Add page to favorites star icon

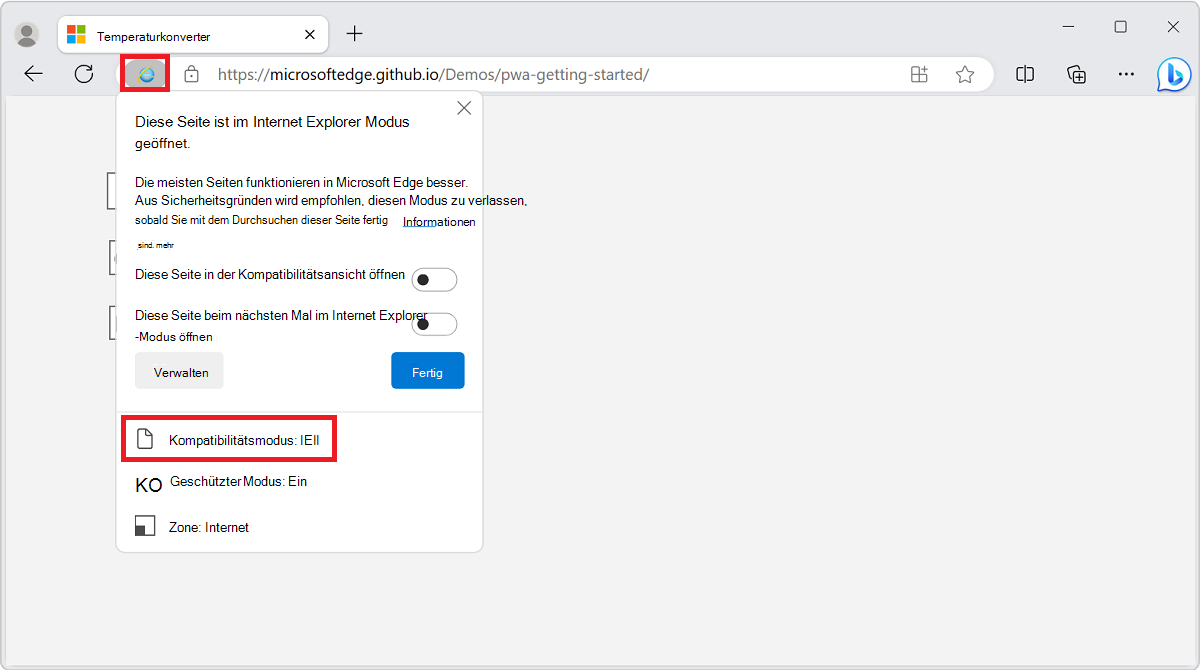click(965, 74)
